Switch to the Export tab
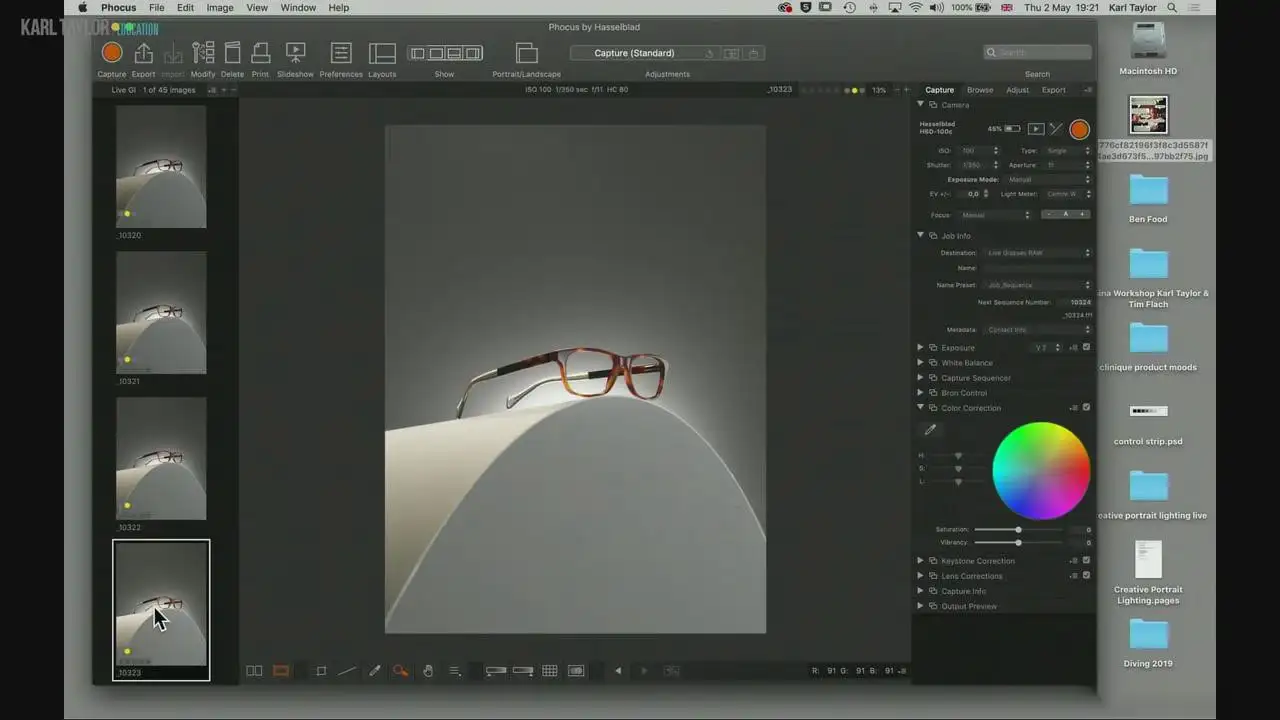This screenshot has height=720, width=1280. (x=1054, y=90)
